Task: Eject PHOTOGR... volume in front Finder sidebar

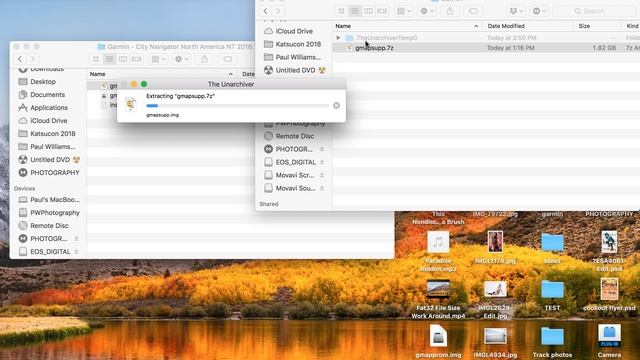Action: click(x=322, y=149)
